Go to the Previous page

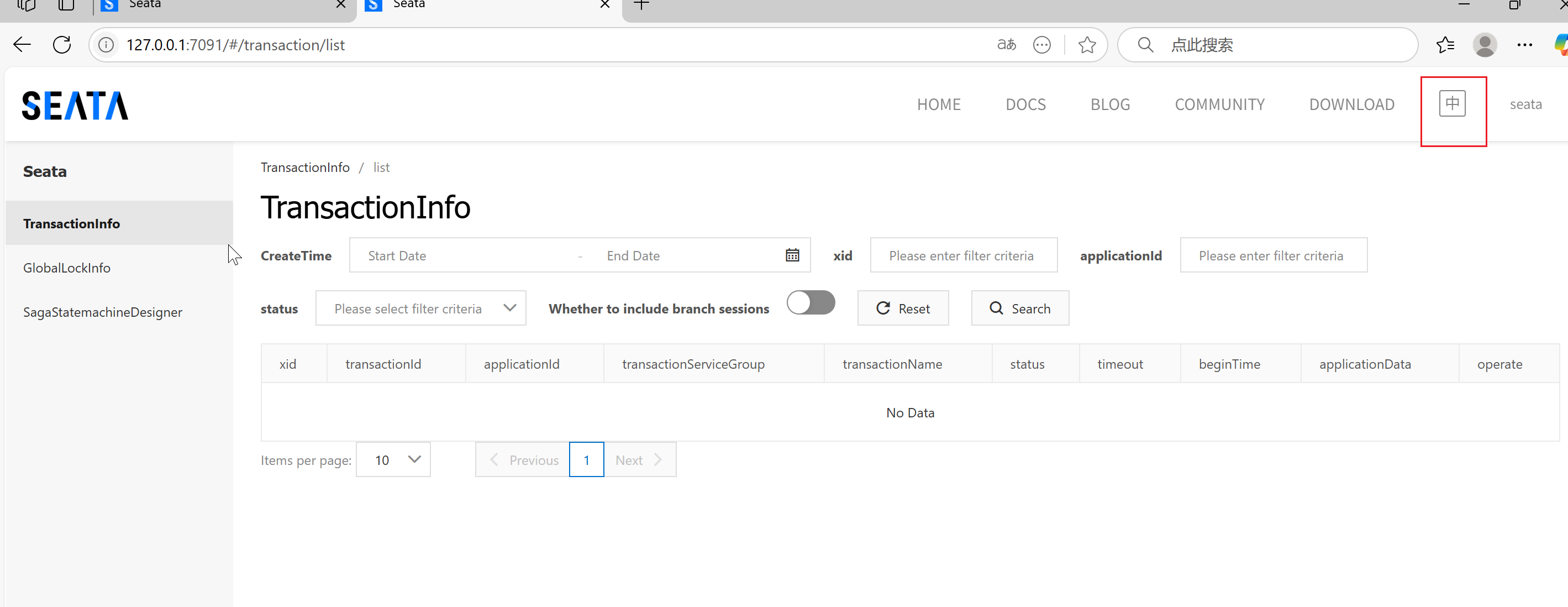tap(523, 459)
